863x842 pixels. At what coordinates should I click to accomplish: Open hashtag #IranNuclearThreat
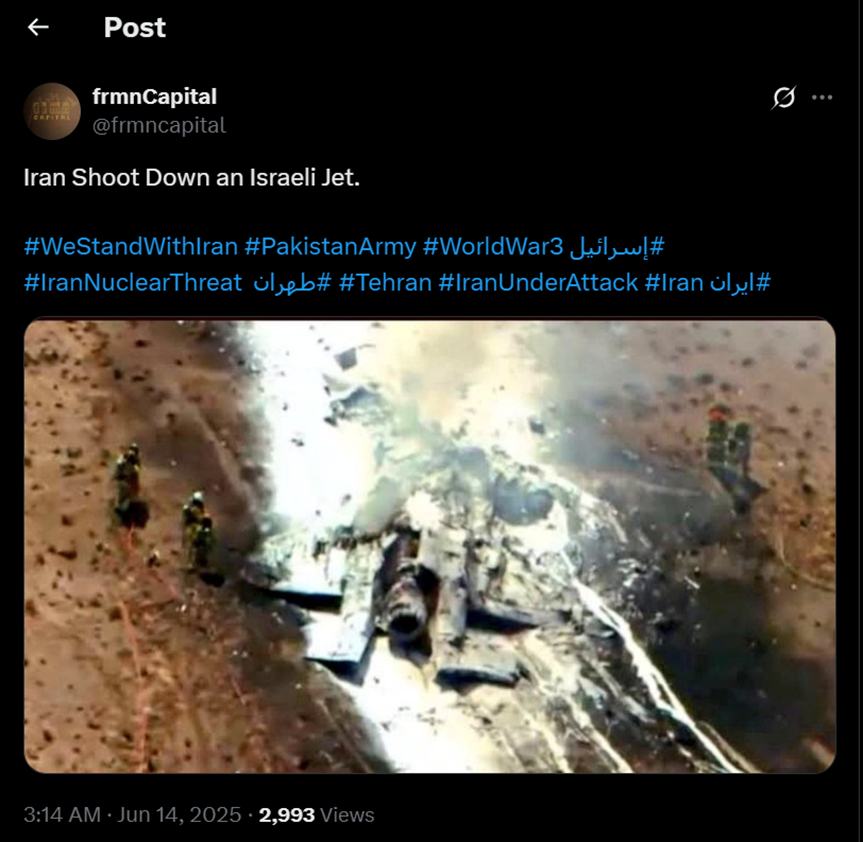(133, 282)
